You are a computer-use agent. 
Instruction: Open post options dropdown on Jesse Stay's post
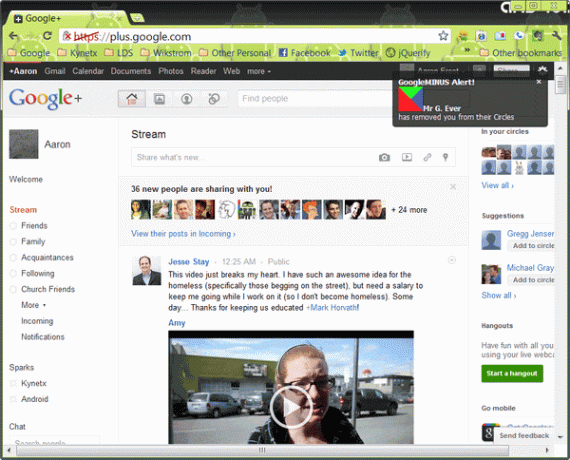click(x=451, y=260)
